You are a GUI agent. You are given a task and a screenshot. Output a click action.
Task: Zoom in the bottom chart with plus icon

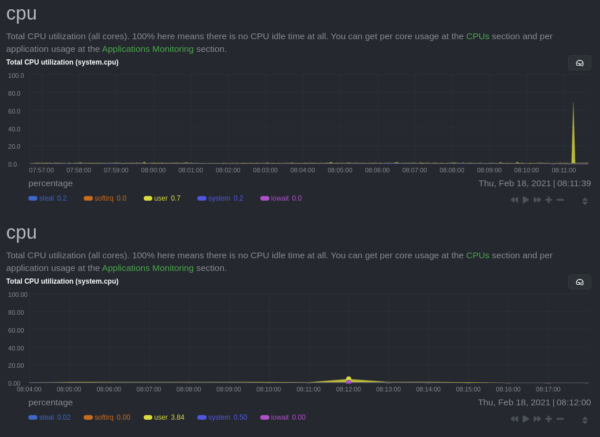point(548,418)
